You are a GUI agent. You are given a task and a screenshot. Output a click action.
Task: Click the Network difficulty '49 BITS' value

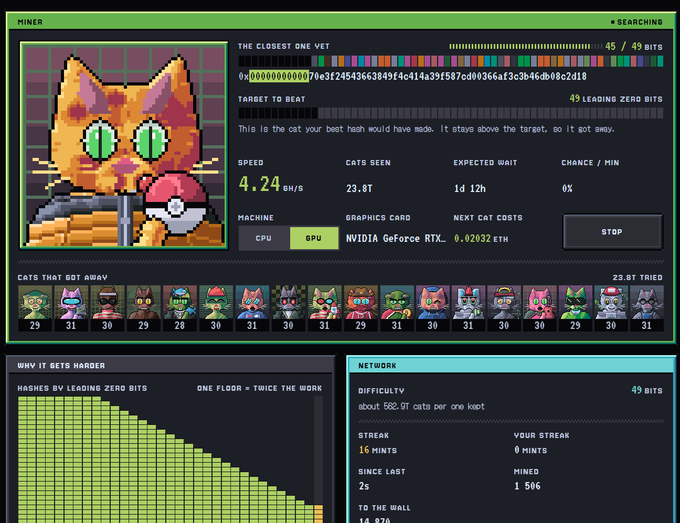(647, 390)
